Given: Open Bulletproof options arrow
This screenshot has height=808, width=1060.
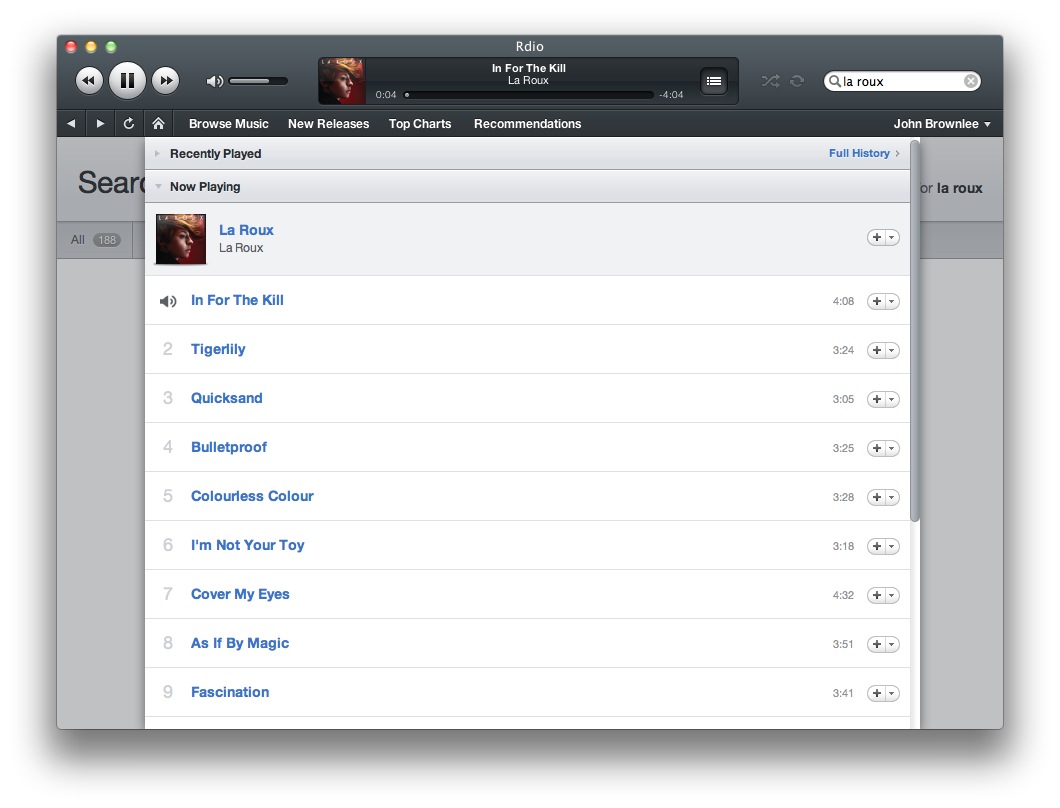Looking at the screenshot, I should pyautogui.click(x=892, y=448).
